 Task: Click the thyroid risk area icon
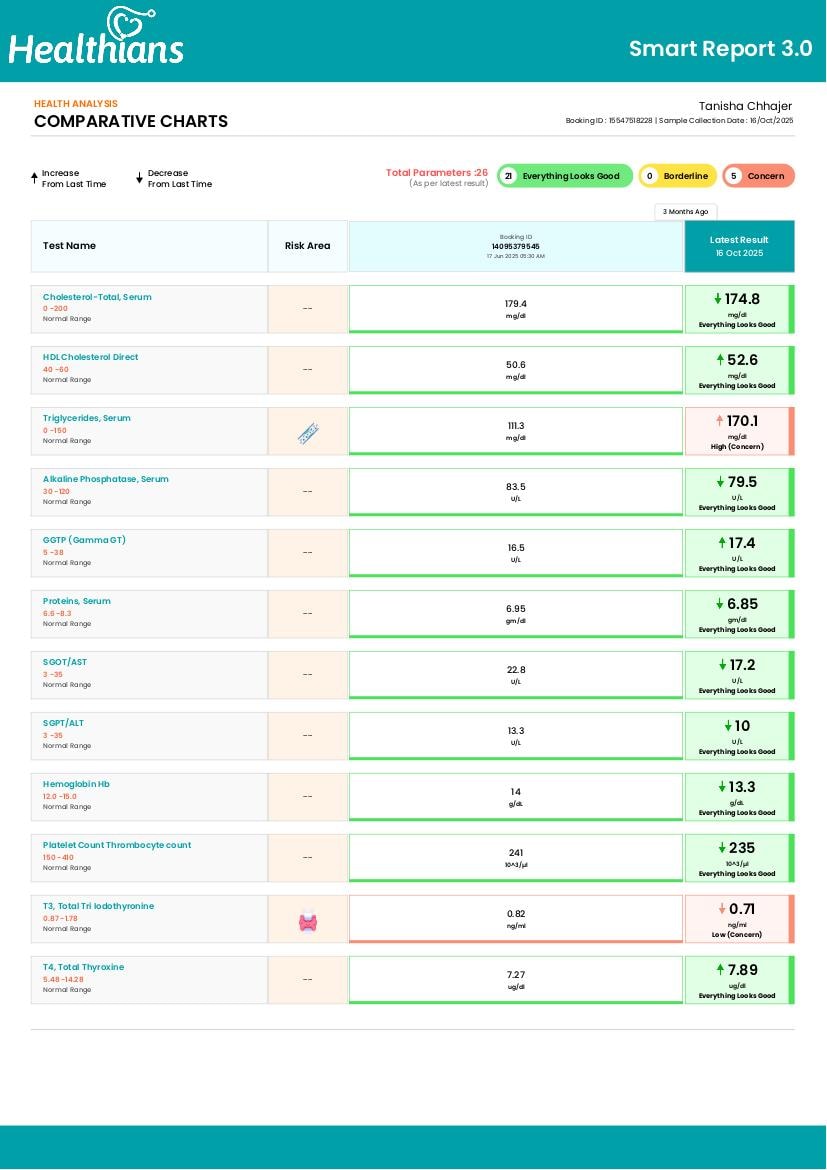[308, 922]
